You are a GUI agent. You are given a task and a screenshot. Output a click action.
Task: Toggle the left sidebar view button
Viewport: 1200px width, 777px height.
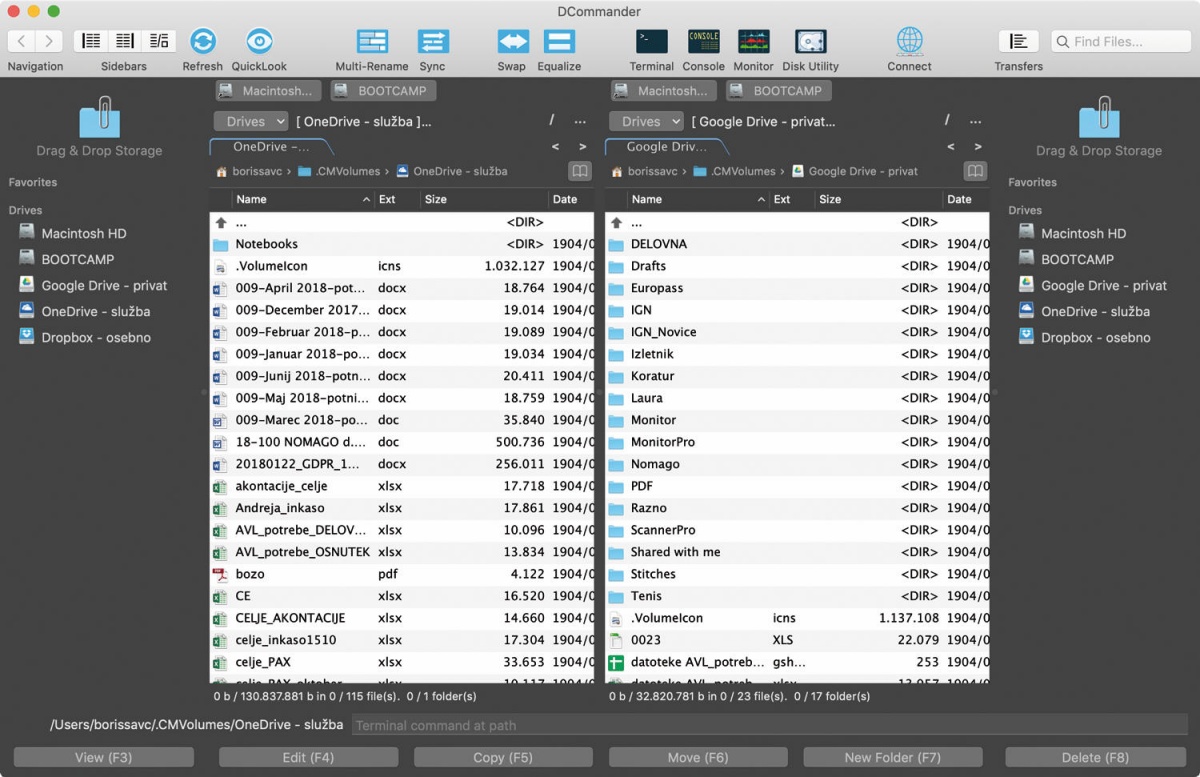91,41
